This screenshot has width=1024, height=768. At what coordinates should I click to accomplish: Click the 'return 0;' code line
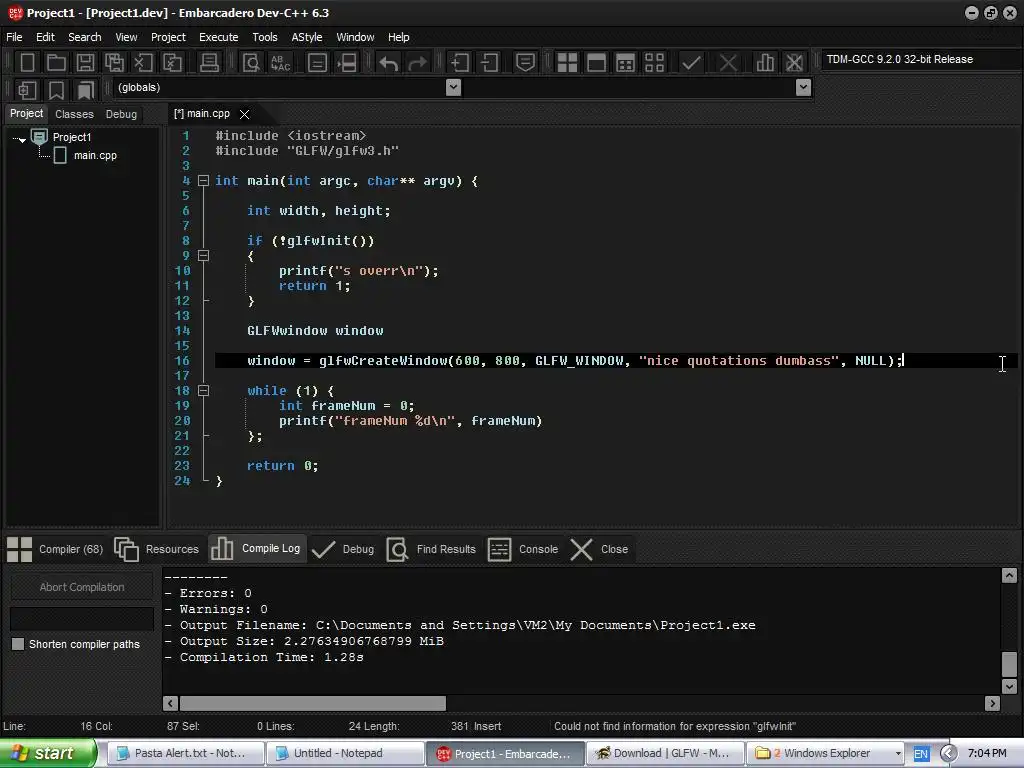click(282, 466)
